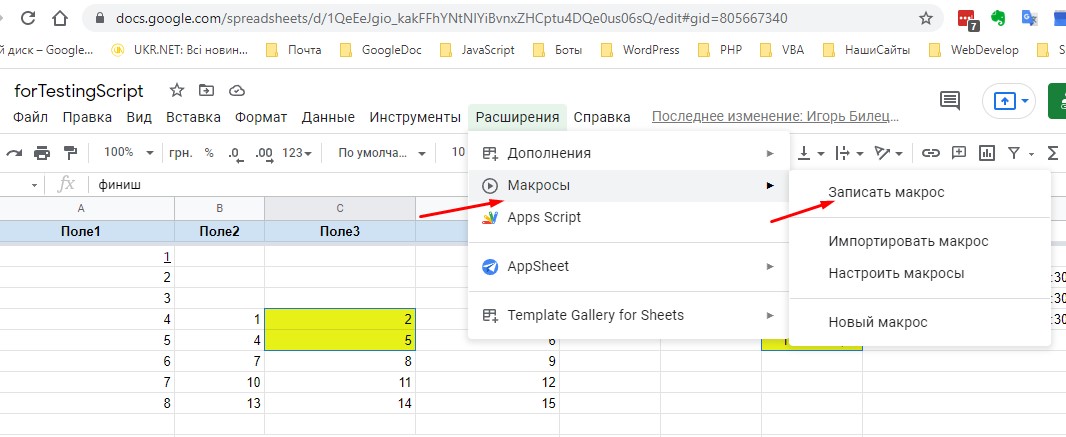Select Импортировать макрос menu entry
The image size is (1066, 437).
click(x=908, y=241)
